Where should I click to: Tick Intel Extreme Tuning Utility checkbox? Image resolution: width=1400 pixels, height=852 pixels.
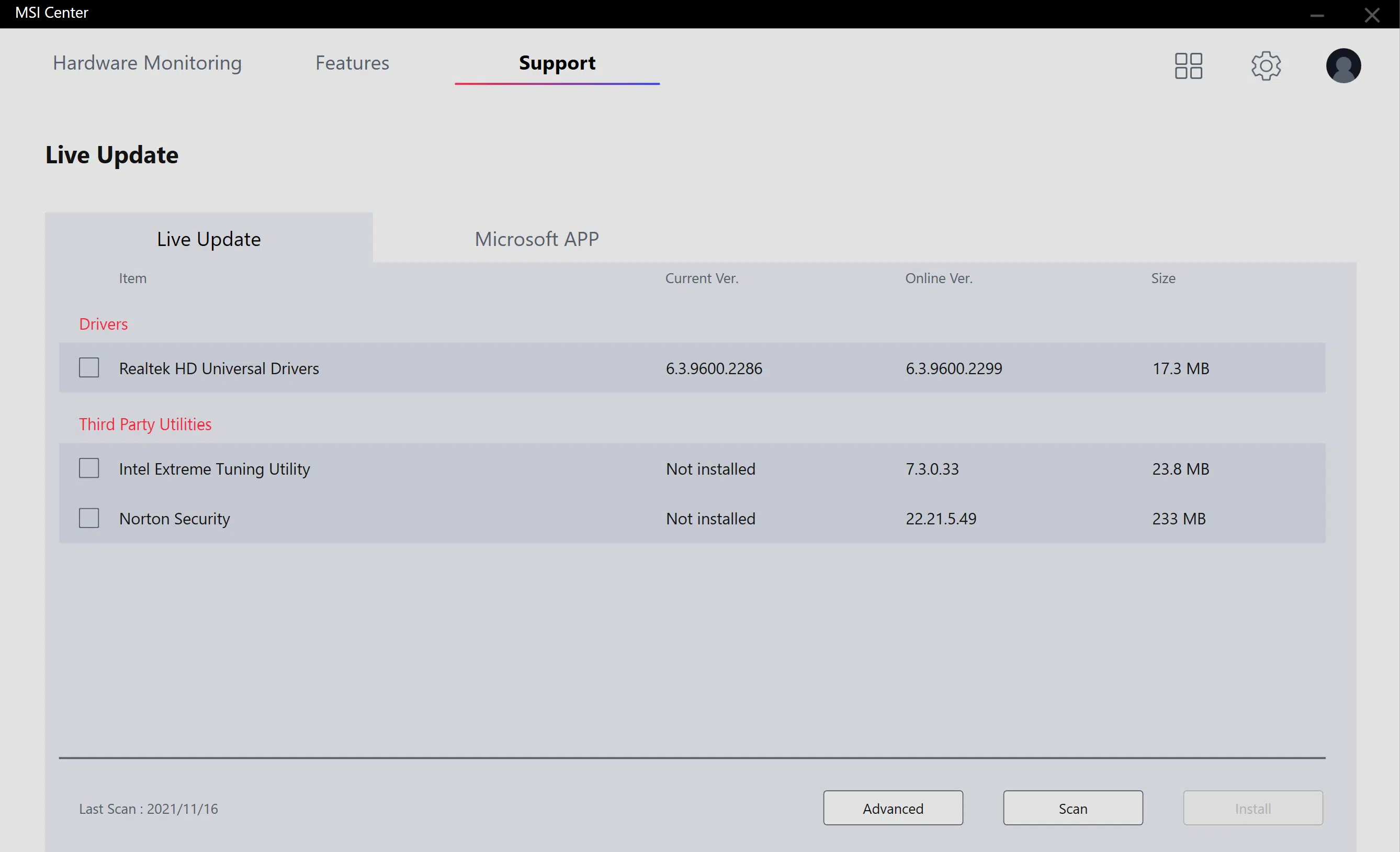(88, 468)
